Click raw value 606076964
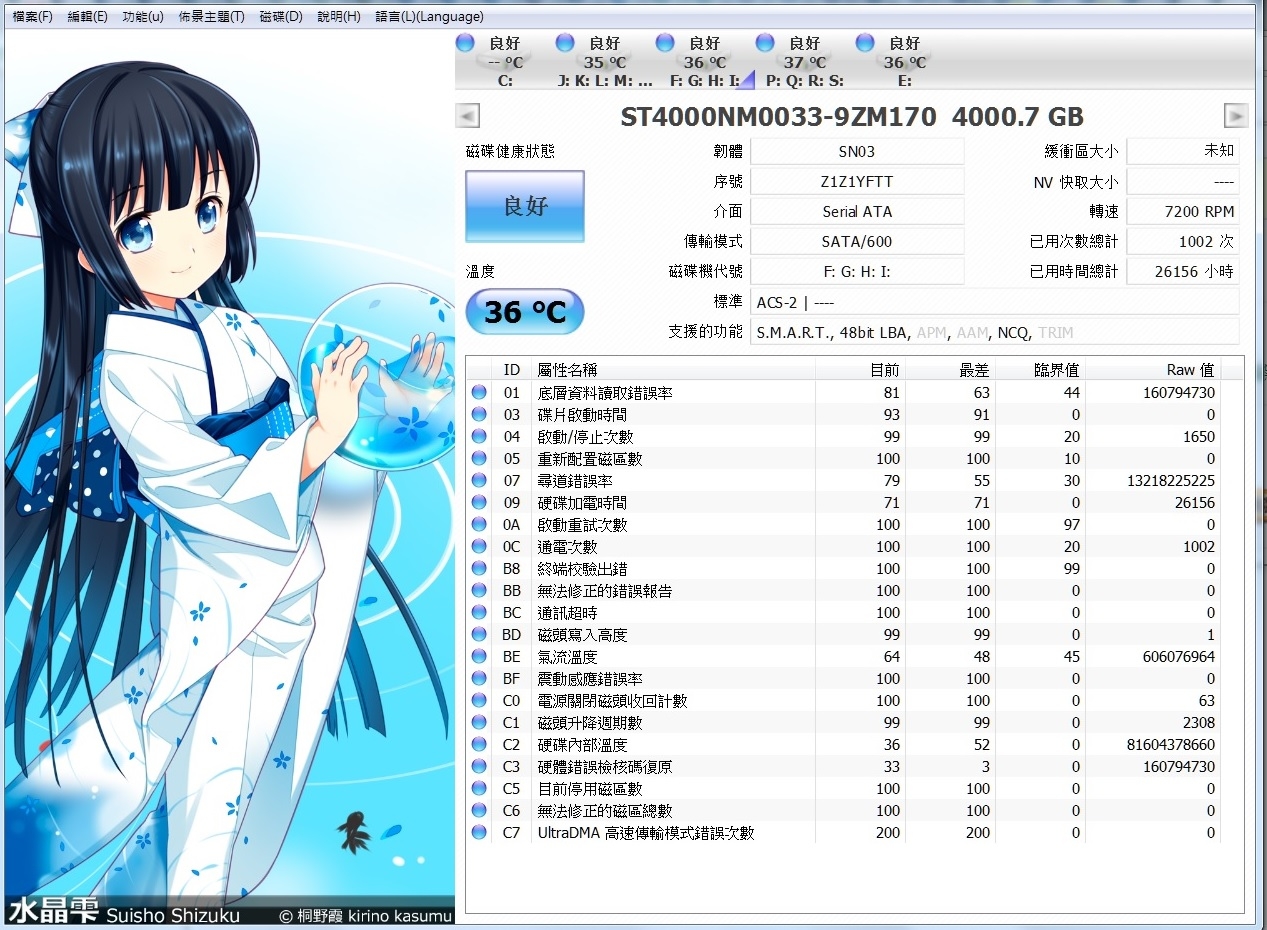1267x930 pixels. pos(1178,657)
